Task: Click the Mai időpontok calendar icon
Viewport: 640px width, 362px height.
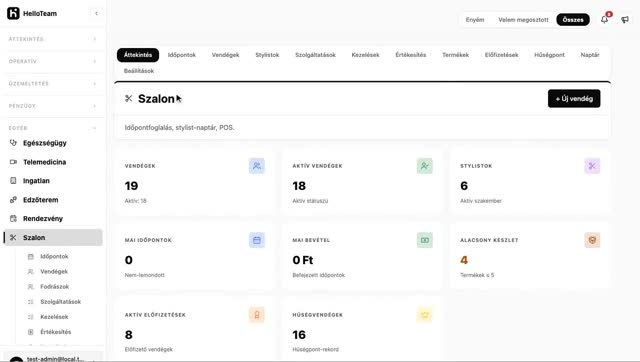Action: pyautogui.click(x=257, y=240)
